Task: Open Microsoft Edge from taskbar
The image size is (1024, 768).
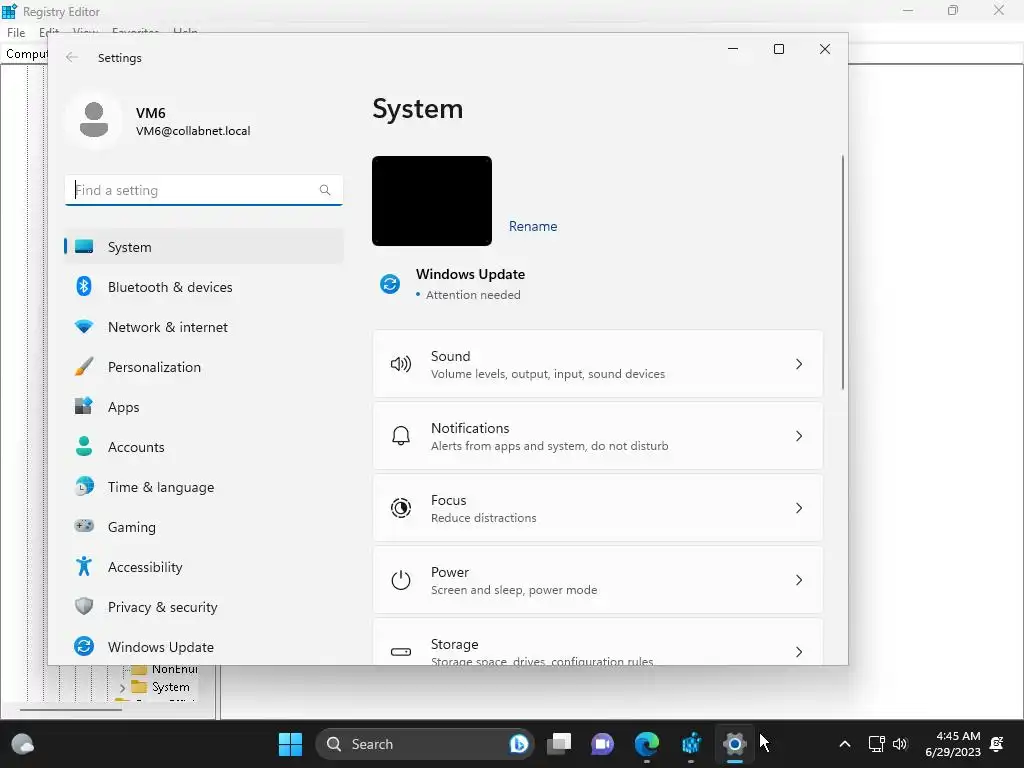Action: pyautogui.click(x=647, y=744)
